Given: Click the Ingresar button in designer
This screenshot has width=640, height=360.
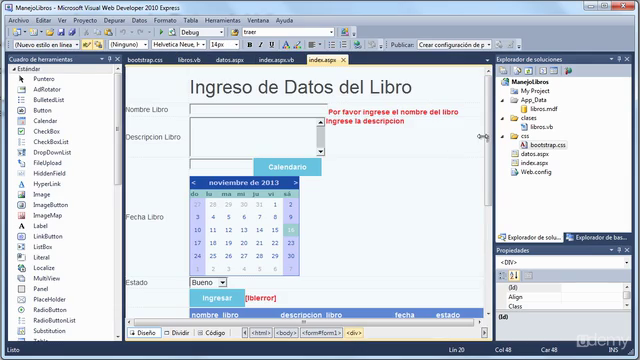Looking at the screenshot, I should point(217,298).
